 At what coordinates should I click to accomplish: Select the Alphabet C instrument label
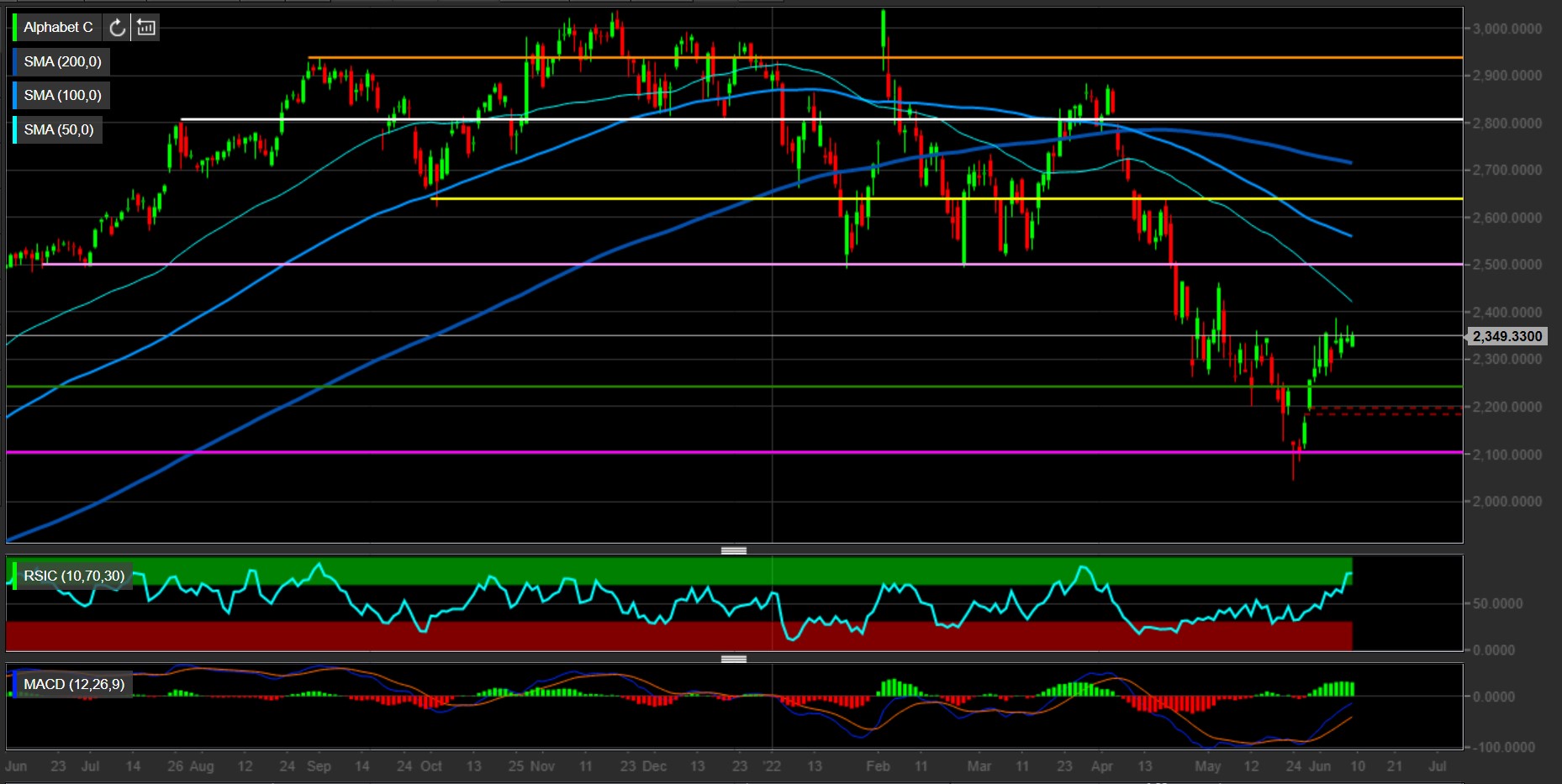point(58,28)
